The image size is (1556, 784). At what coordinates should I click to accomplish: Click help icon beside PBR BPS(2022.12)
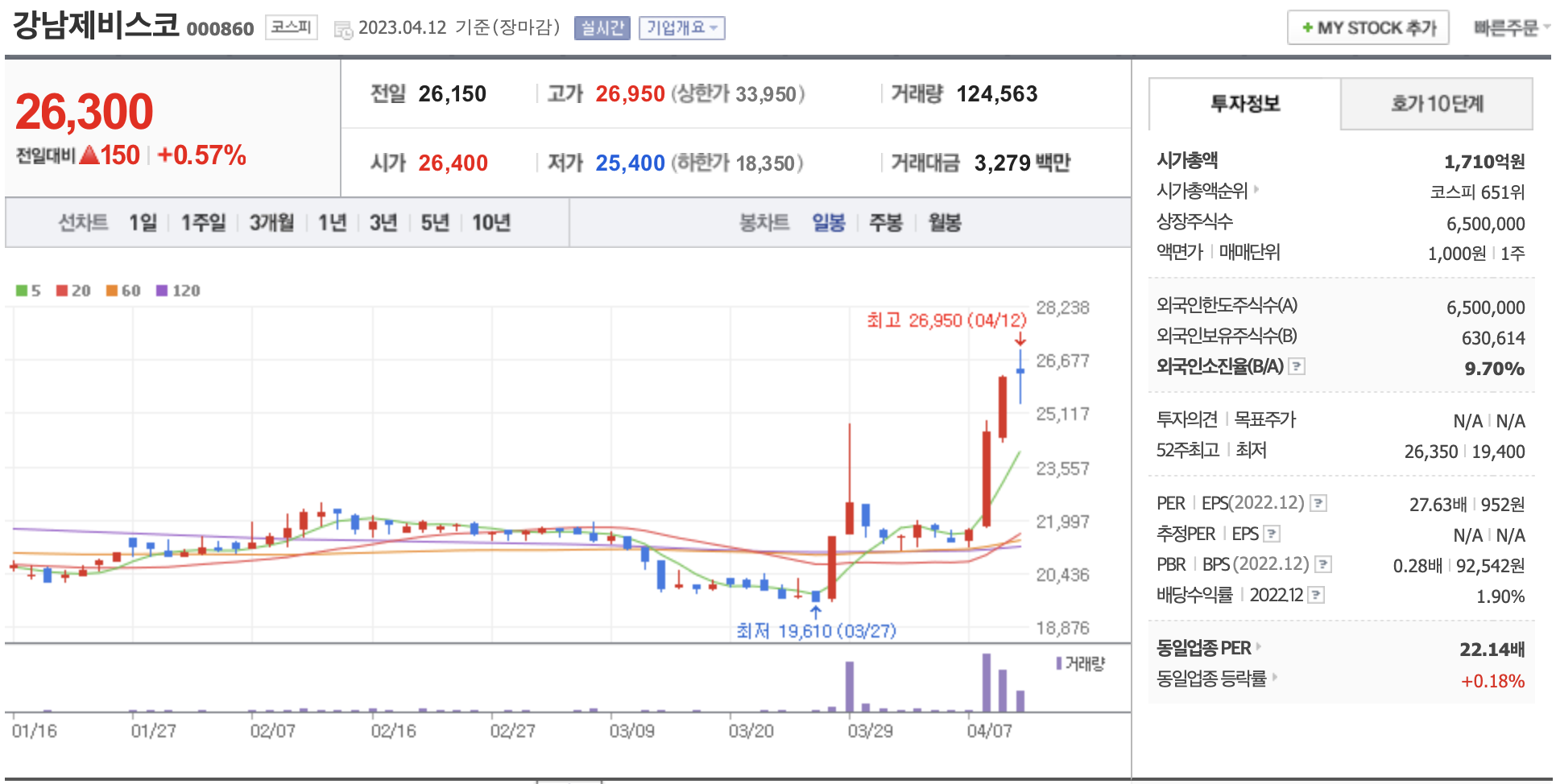[1322, 565]
